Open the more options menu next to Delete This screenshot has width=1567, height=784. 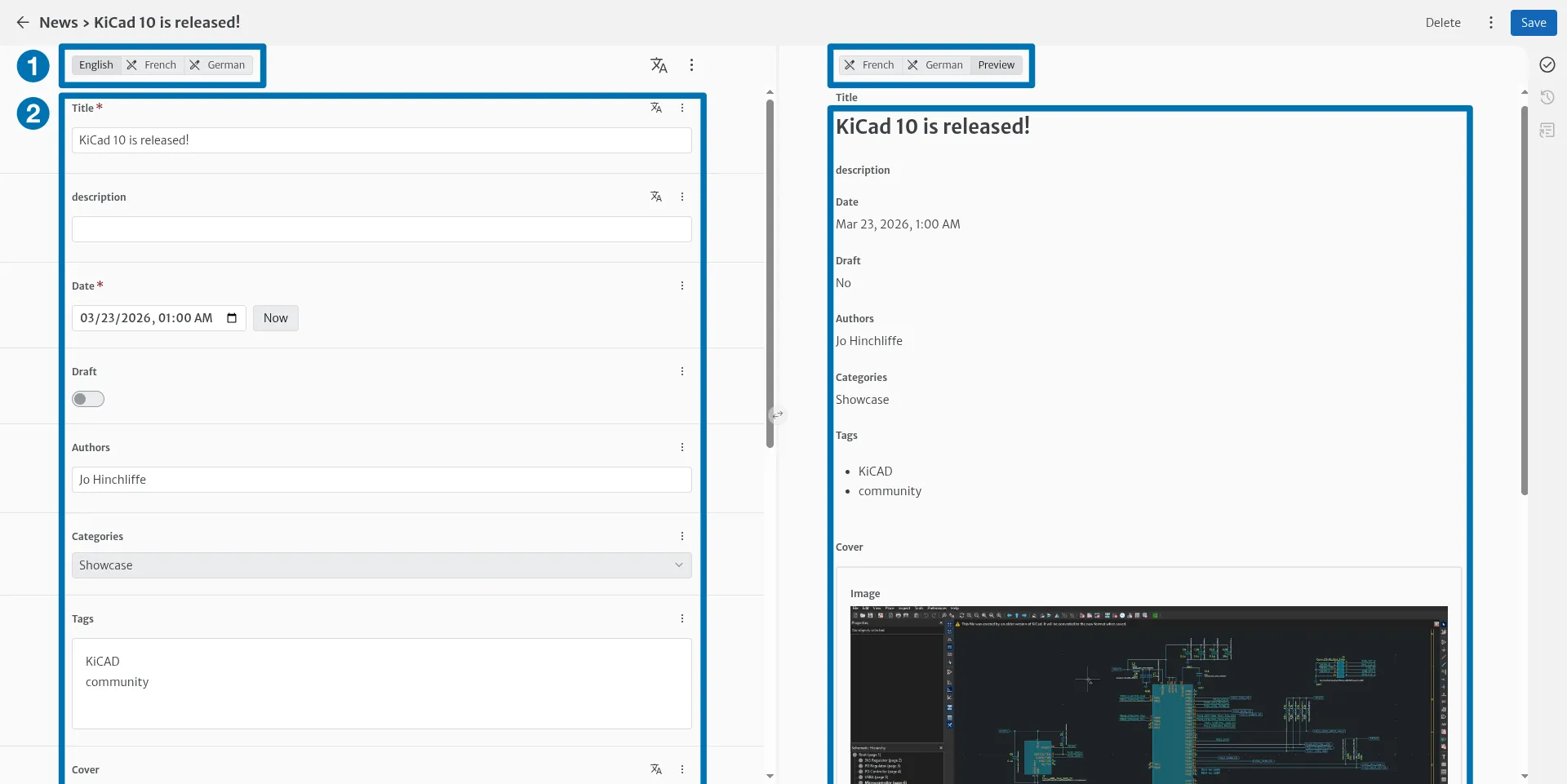pyautogui.click(x=1490, y=23)
